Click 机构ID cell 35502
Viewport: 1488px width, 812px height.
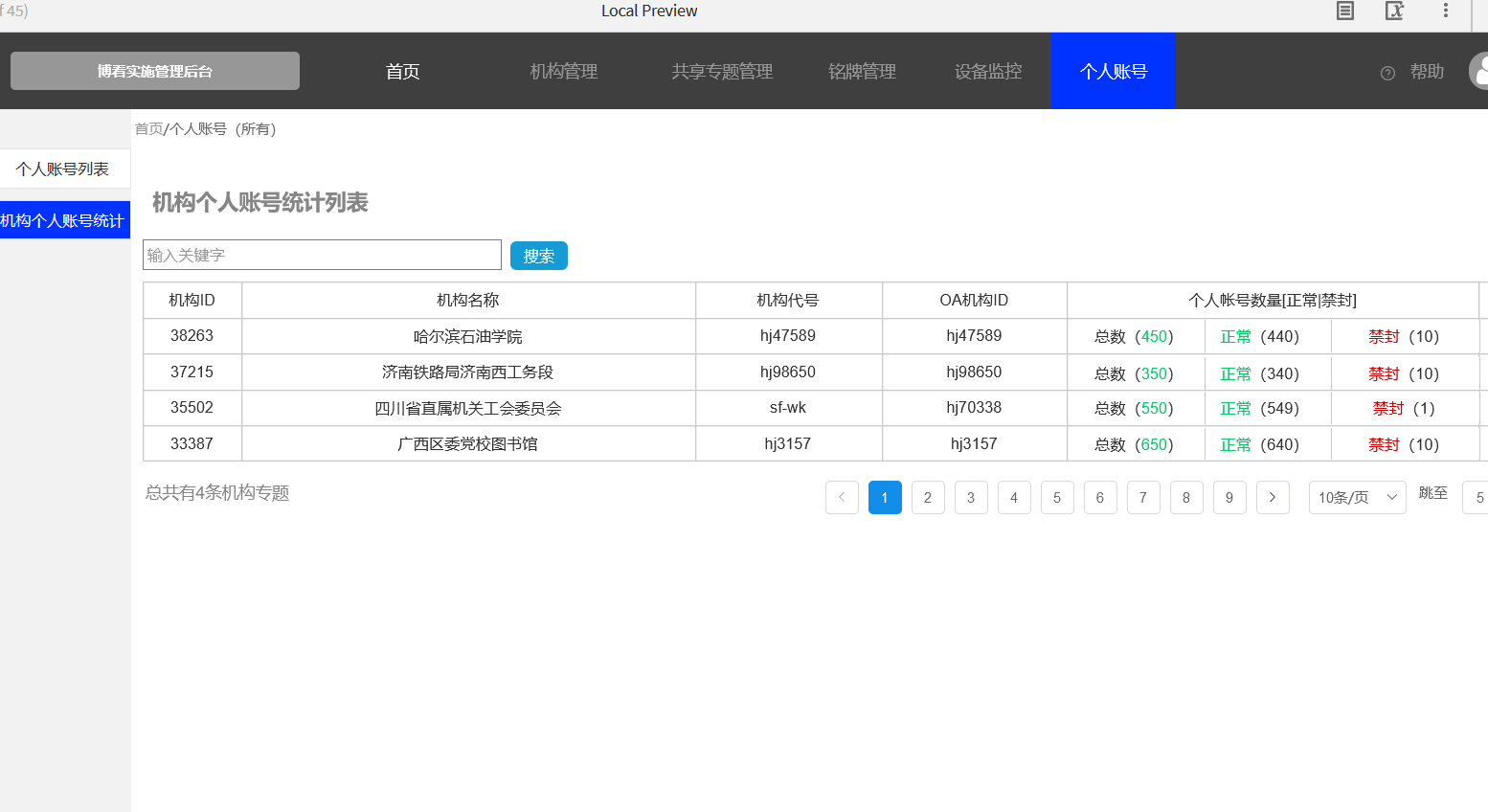[192, 407]
